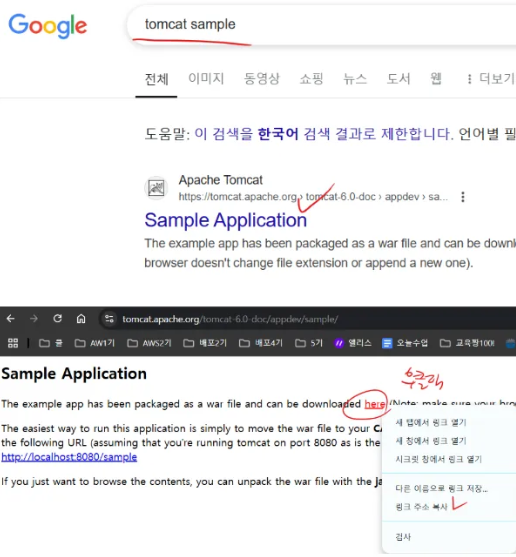Switch to the 이미지 search tab
Image resolution: width=516 pixels, height=557 pixels.
(206, 79)
